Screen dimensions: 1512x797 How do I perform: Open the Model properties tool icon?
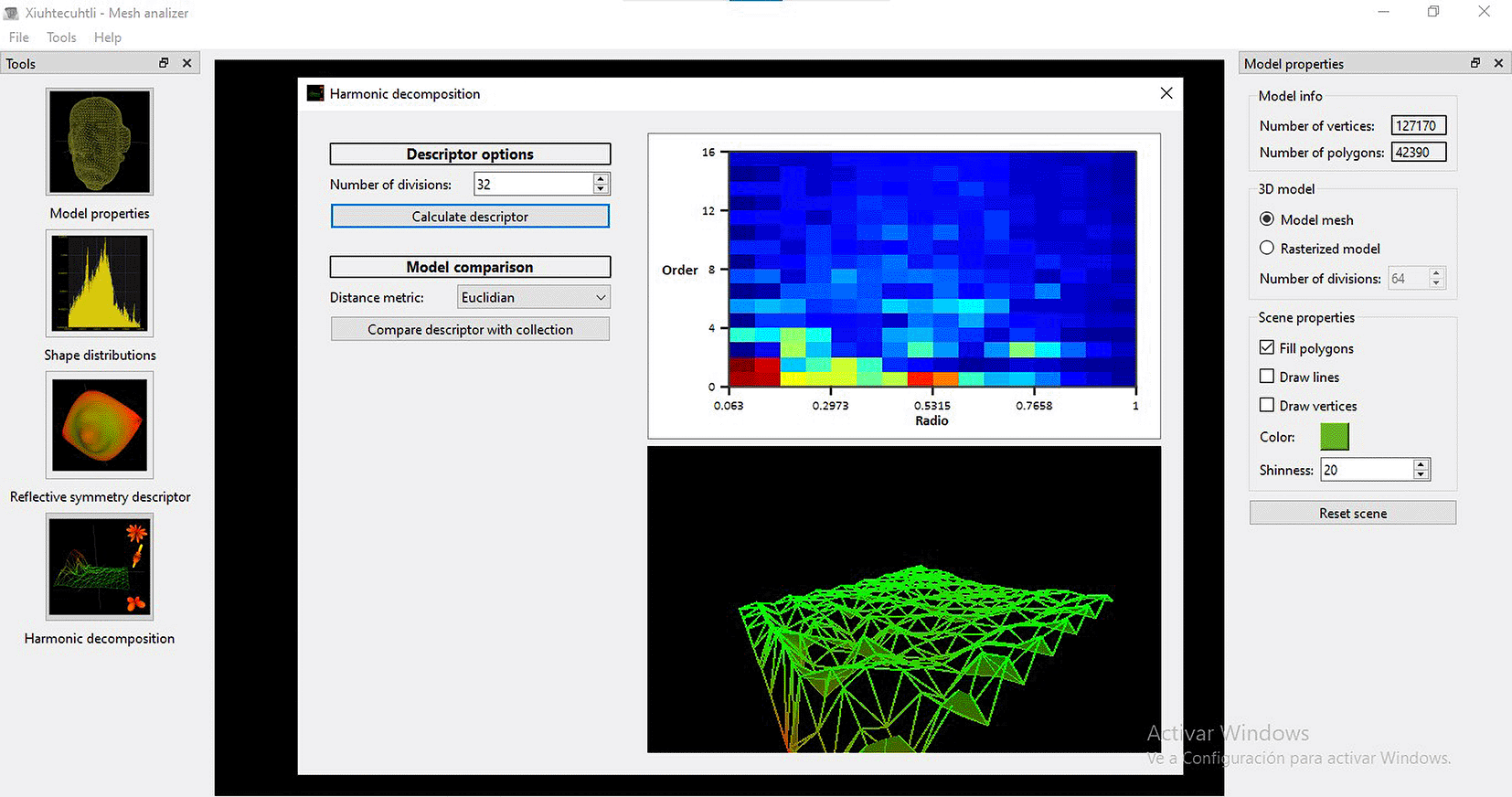point(100,142)
